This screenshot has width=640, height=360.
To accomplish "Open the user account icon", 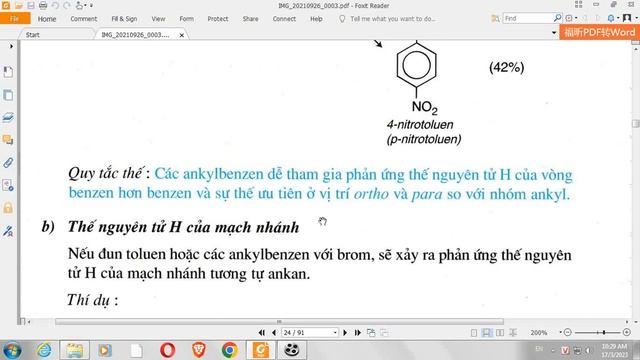I will pyautogui.click(x=627, y=18).
